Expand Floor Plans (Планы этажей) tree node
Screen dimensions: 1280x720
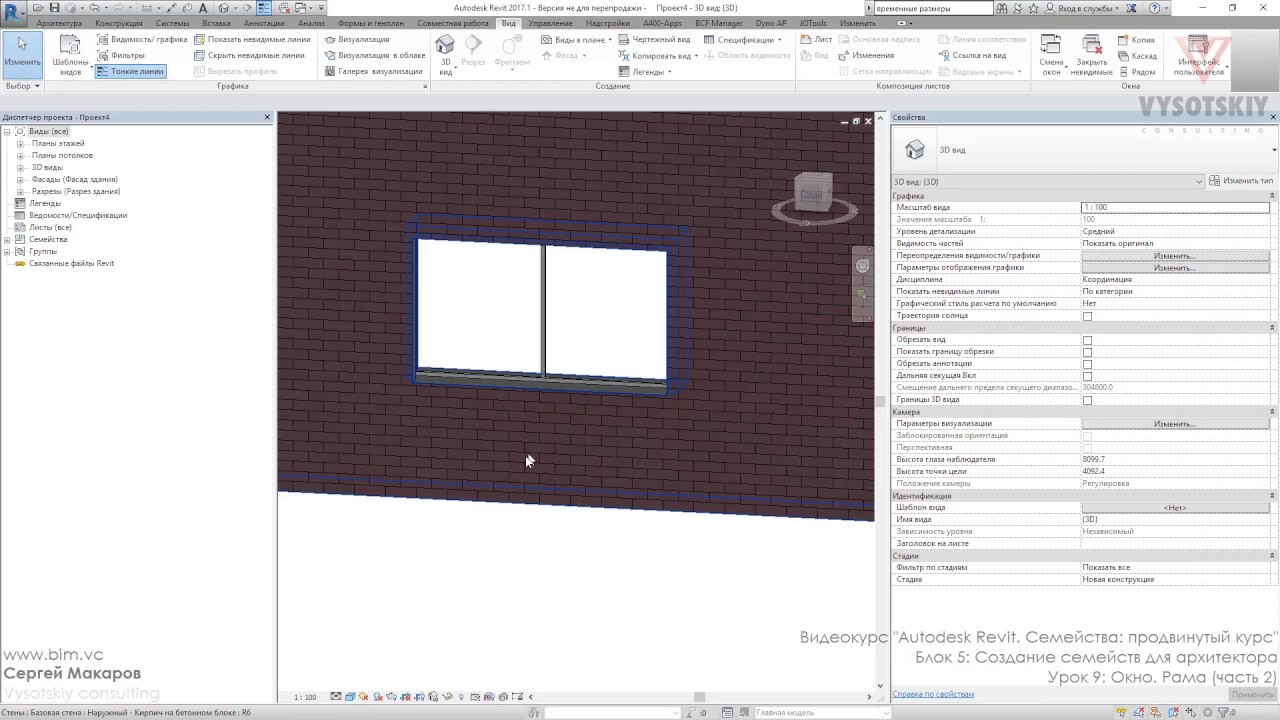click(x=20, y=144)
